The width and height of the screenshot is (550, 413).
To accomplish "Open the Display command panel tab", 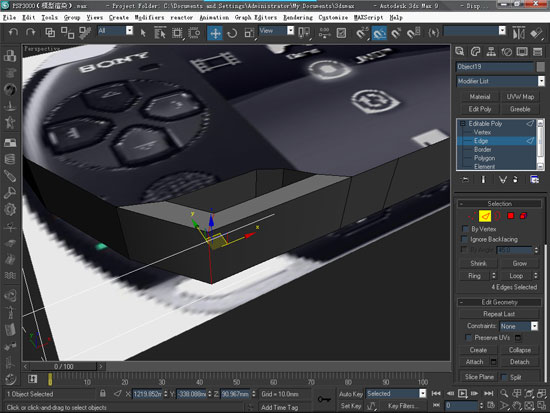I will point(522,52).
